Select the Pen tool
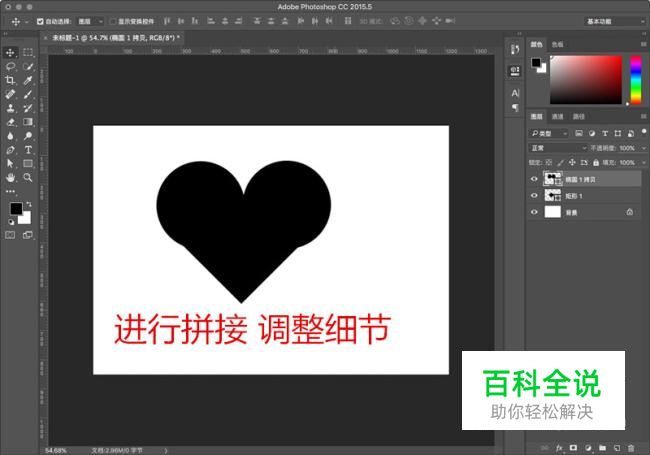The image size is (650, 455). click(x=10, y=150)
